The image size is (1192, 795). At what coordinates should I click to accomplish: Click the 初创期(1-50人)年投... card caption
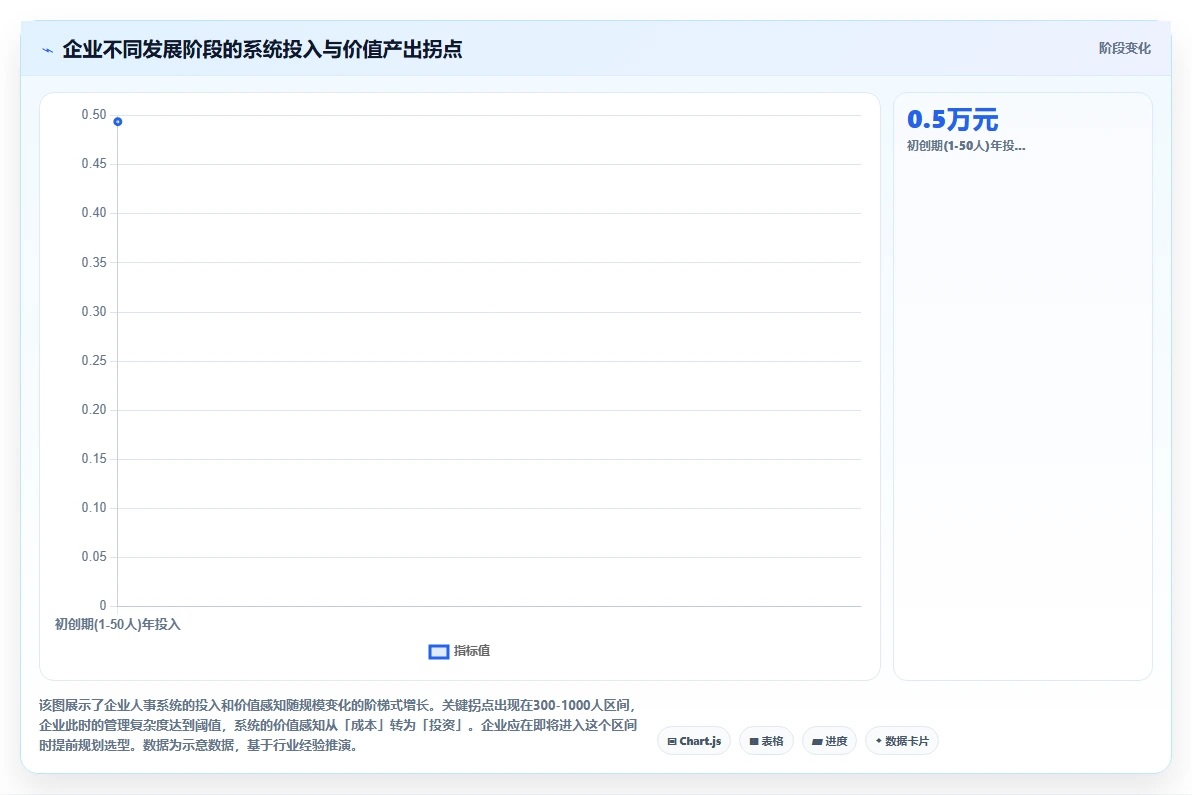click(x=965, y=146)
